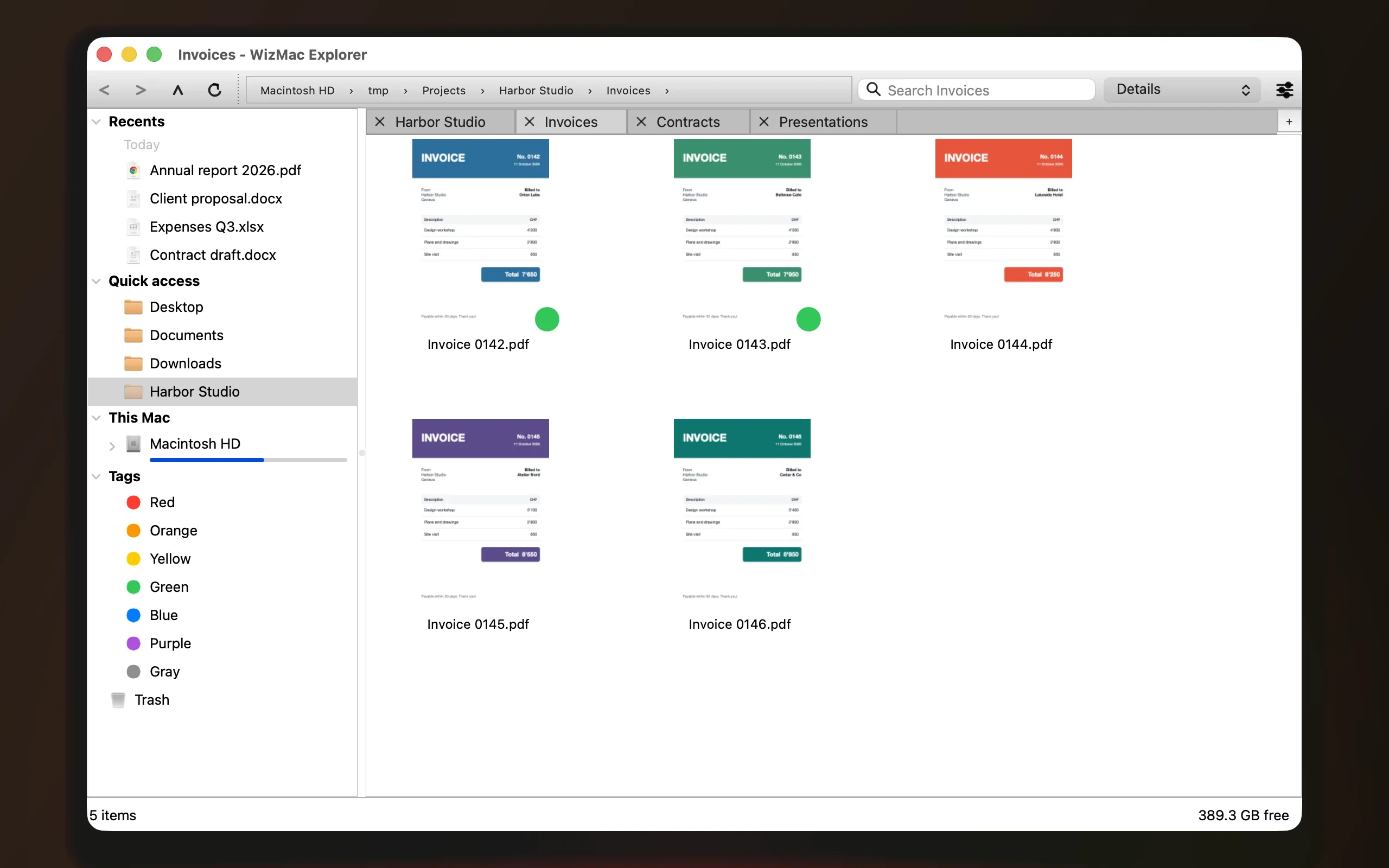Open Client proposal.docx from Recents
This screenshot has height=868, width=1389.
click(216, 199)
